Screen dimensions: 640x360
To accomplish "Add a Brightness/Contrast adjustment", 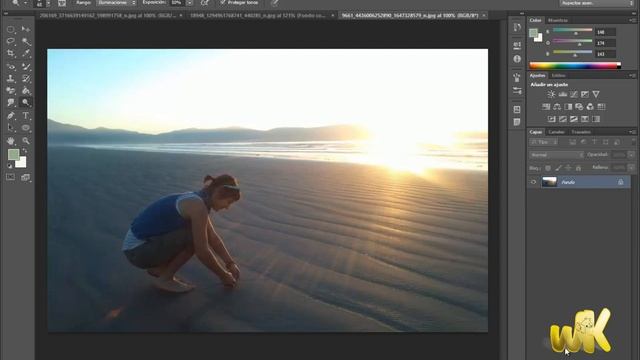I will point(551,94).
